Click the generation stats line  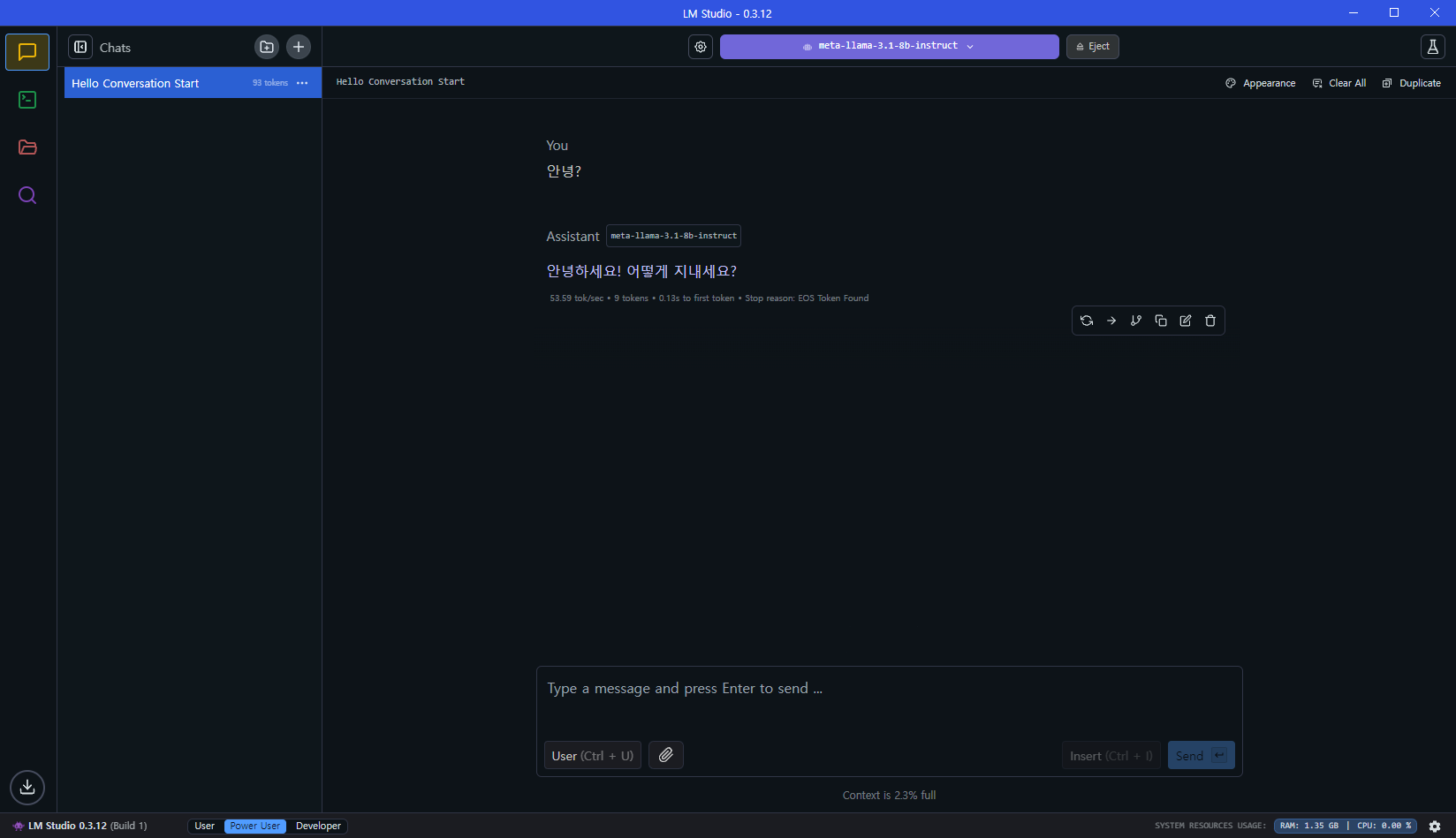click(709, 298)
